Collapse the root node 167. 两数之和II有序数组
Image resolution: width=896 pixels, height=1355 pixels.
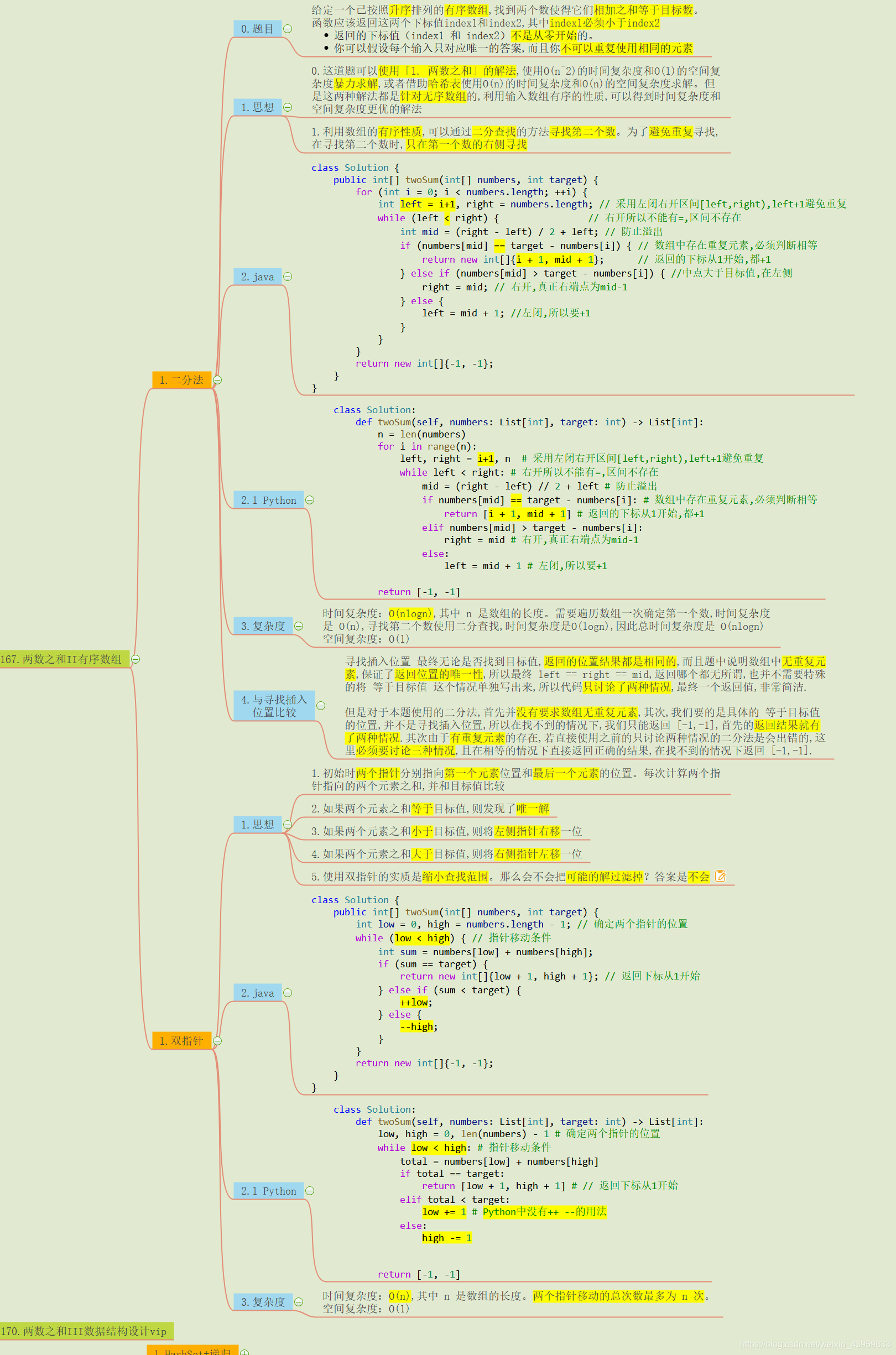[136, 659]
